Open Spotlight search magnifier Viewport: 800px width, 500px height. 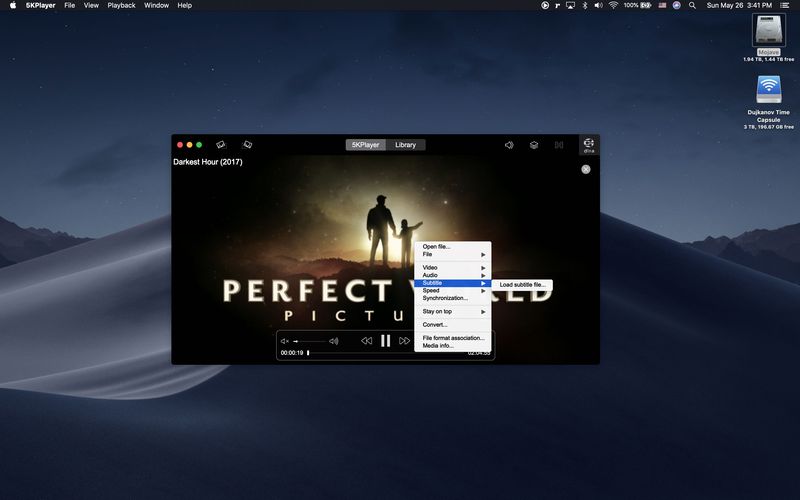click(692, 5)
